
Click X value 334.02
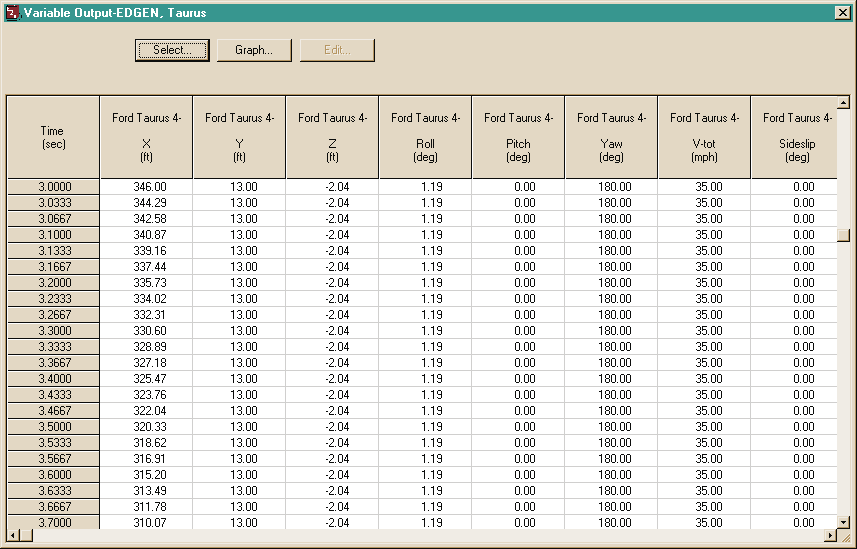point(146,299)
